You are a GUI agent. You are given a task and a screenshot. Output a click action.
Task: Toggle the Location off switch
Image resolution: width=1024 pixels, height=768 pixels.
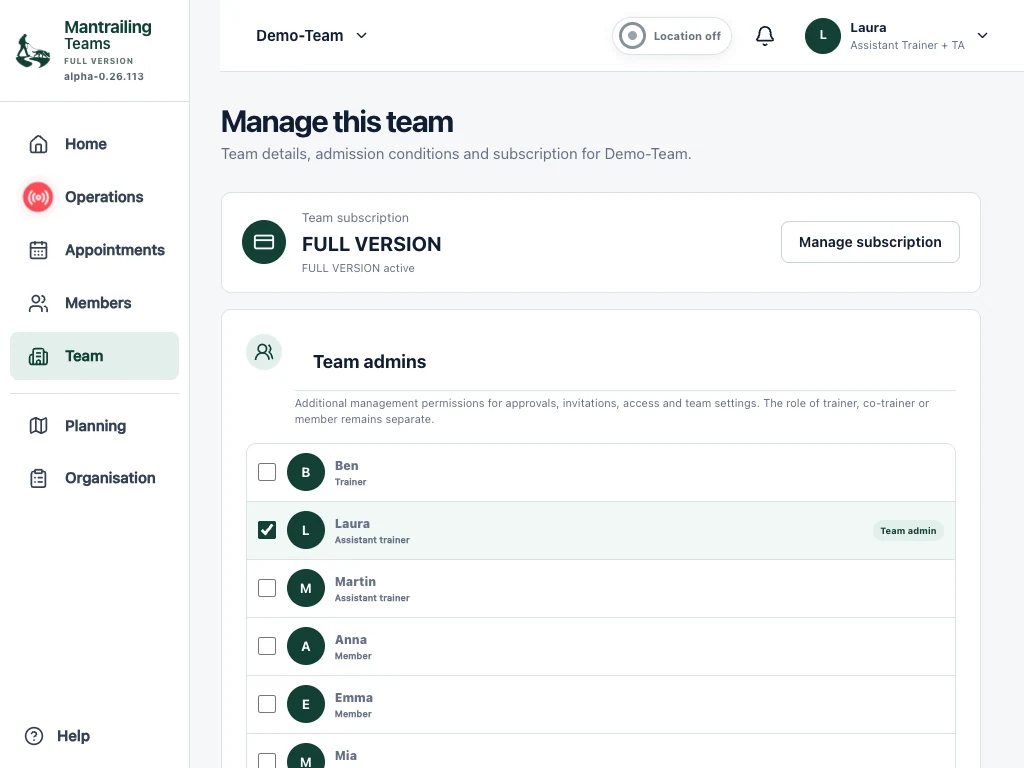(x=671, y=36)
